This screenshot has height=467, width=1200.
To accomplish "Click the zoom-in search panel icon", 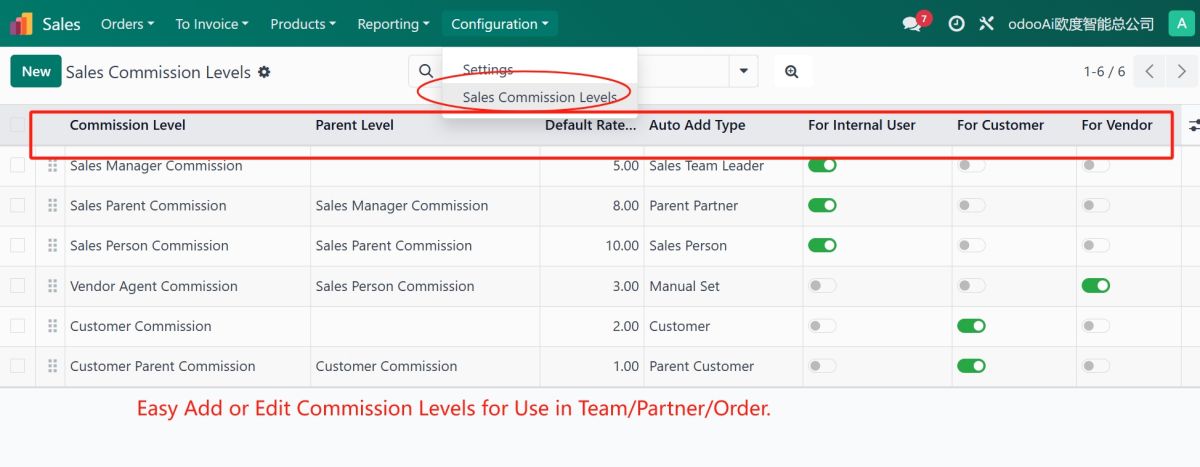I will [792, 71].
